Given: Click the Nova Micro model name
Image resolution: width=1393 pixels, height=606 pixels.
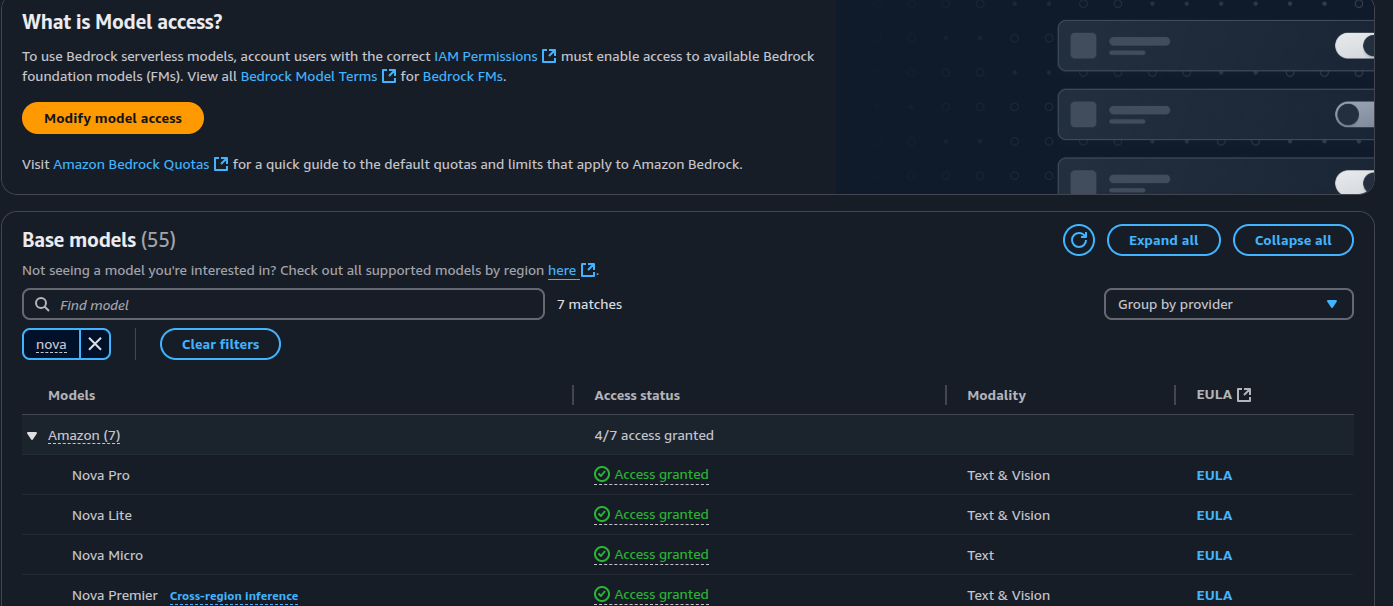Looking at the screenshot, I should coord(107,555).
